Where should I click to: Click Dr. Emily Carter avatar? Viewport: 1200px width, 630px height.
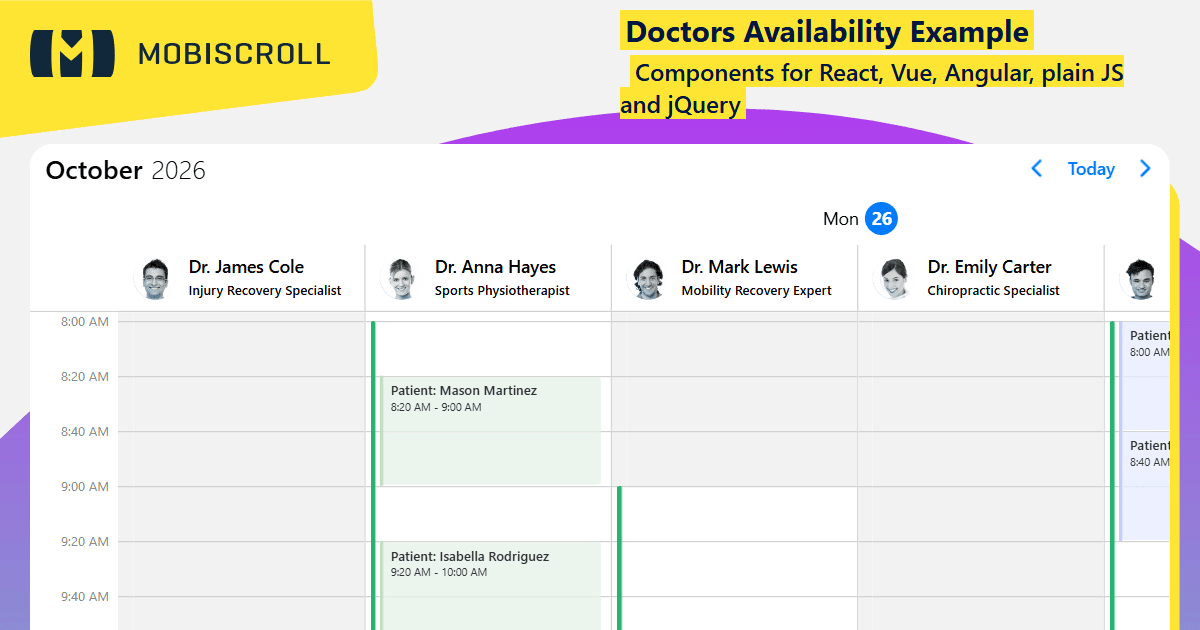coord(894,279)
